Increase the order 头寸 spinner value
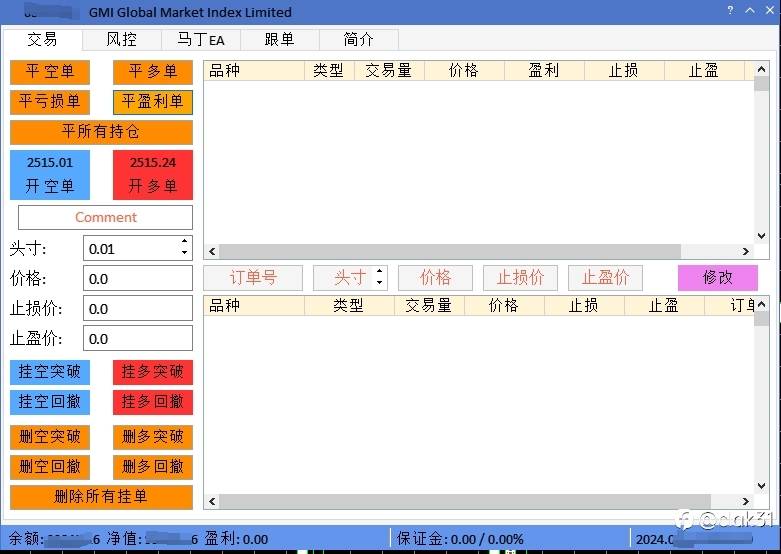Viewport: 781px width, 554px height. 380,271
